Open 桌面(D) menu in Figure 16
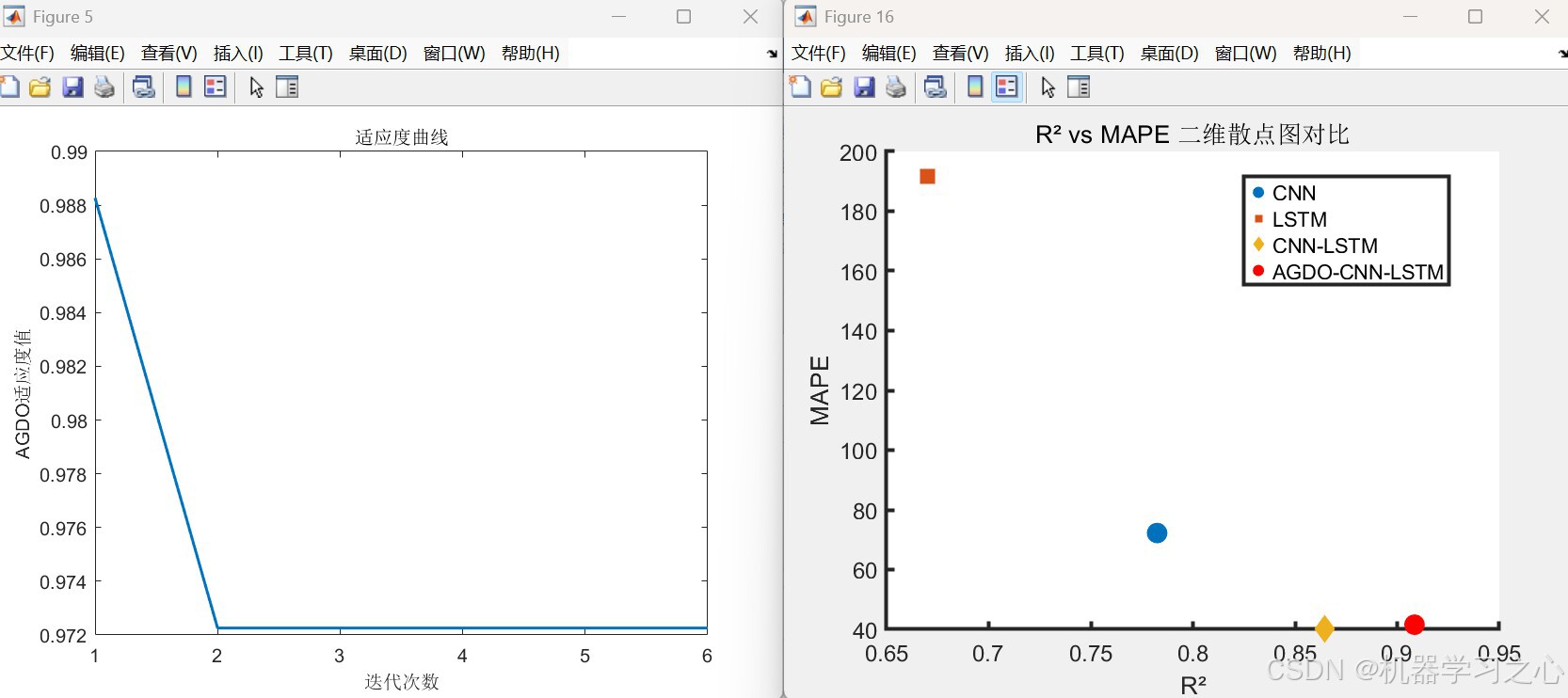The width and height of the screenshot is (1568, 698). point(1170,54)
